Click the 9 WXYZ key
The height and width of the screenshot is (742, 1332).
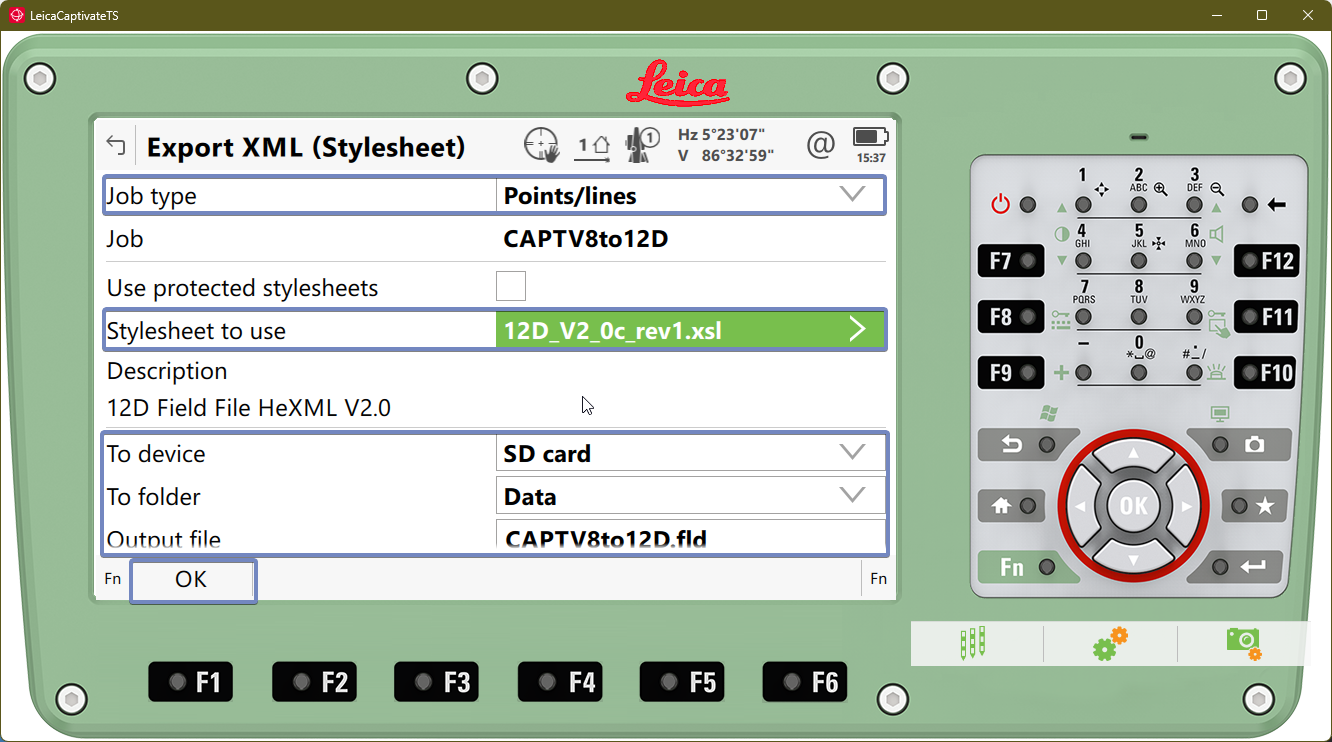click(x=1195, y=317)
